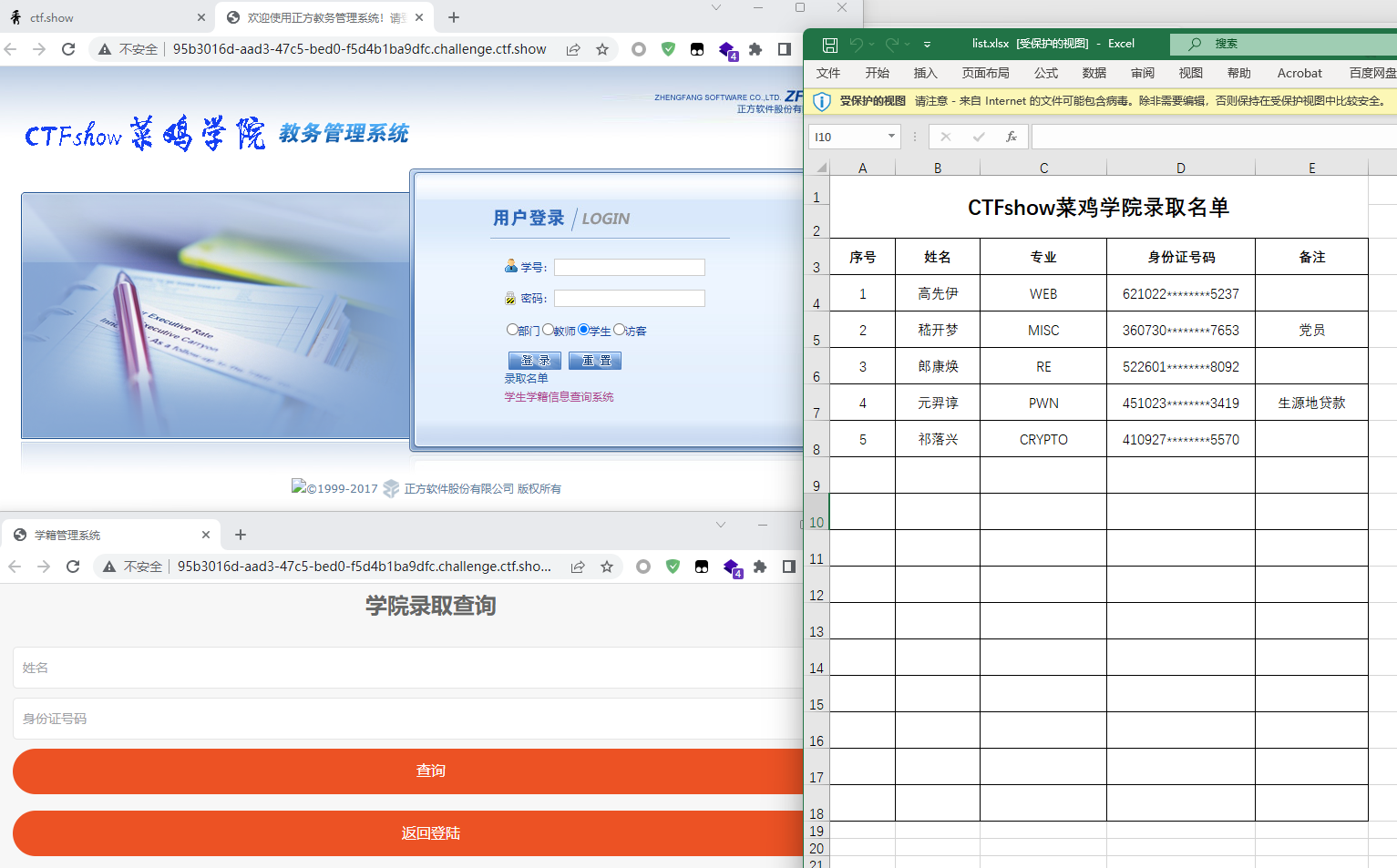Select 教师 radio option
This screenshot has height=868, width=1397.
(548, 330)
